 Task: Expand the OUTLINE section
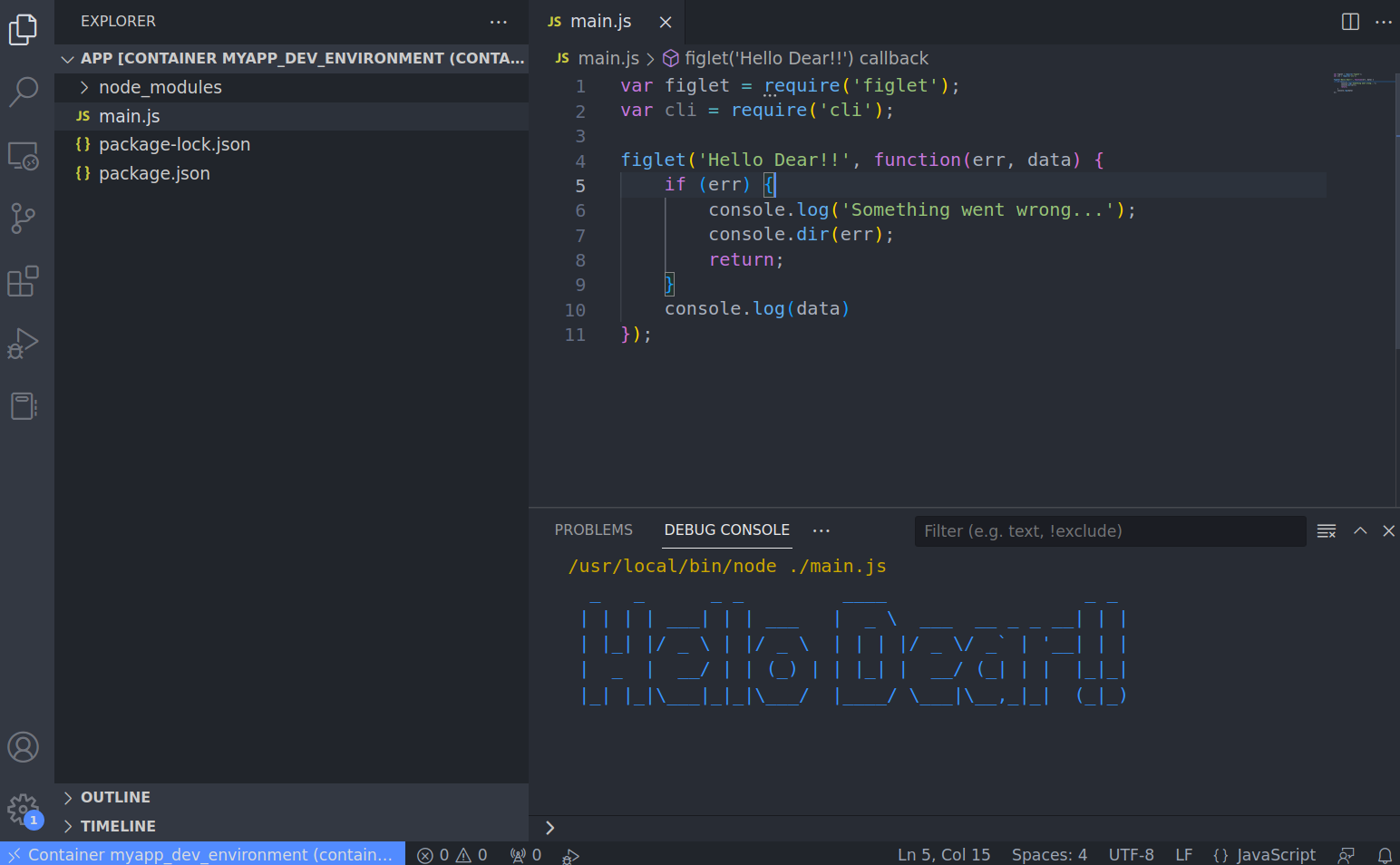[x=292, y=797]
